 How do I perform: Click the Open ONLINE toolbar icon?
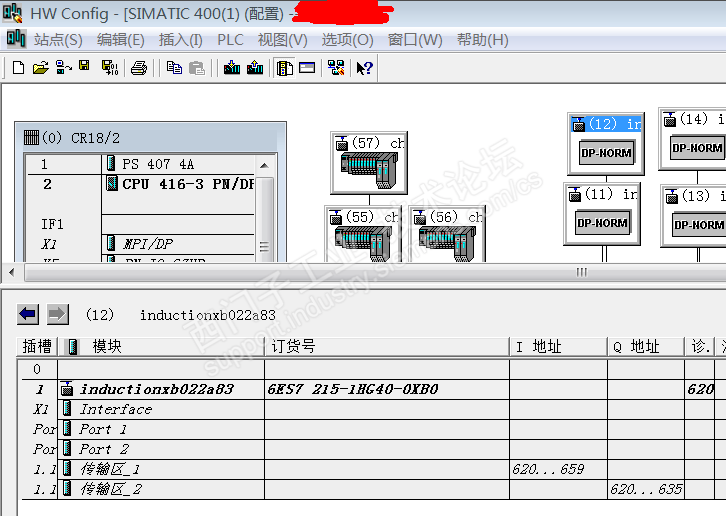tap(63, 68)
